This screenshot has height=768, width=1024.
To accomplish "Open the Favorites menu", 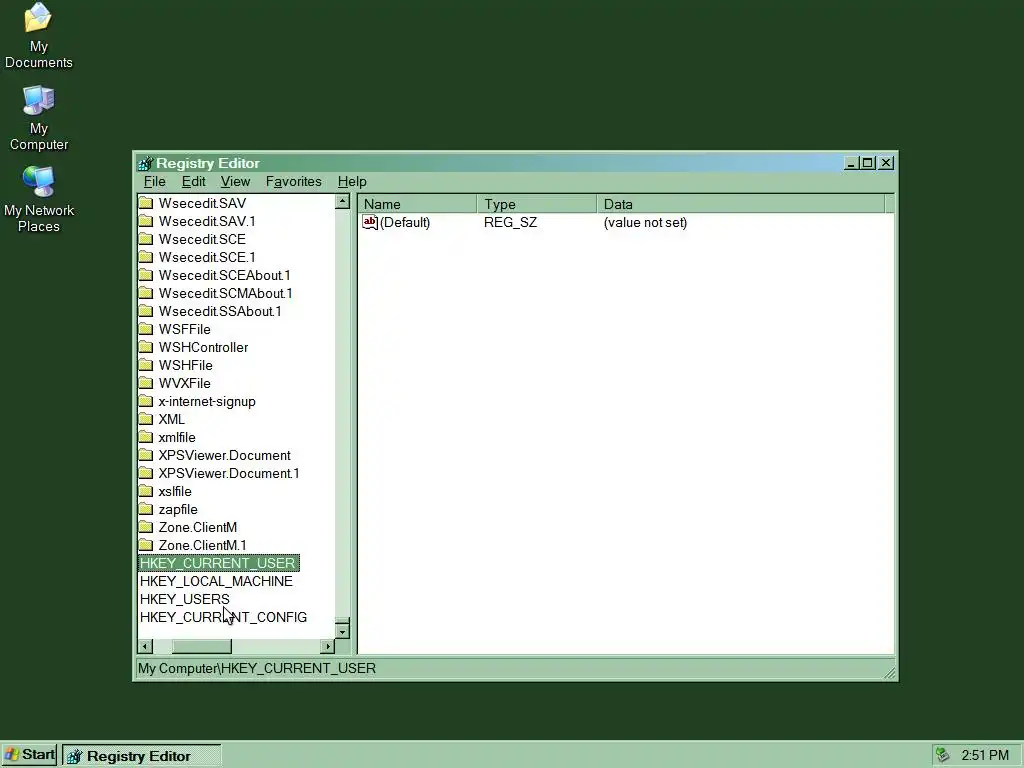I will (293, 182).
